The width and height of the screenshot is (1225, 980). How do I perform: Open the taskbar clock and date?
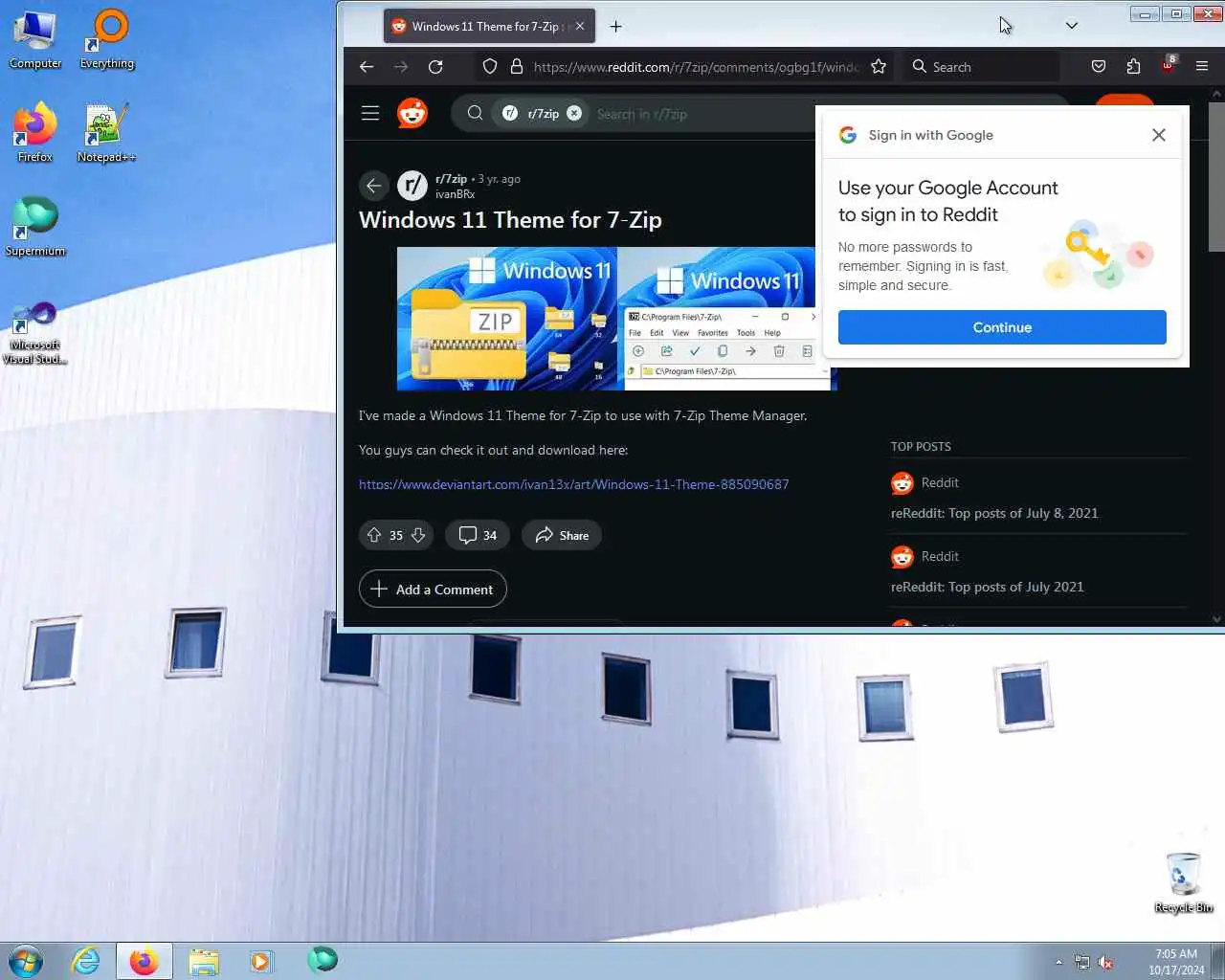(1176, 962)
